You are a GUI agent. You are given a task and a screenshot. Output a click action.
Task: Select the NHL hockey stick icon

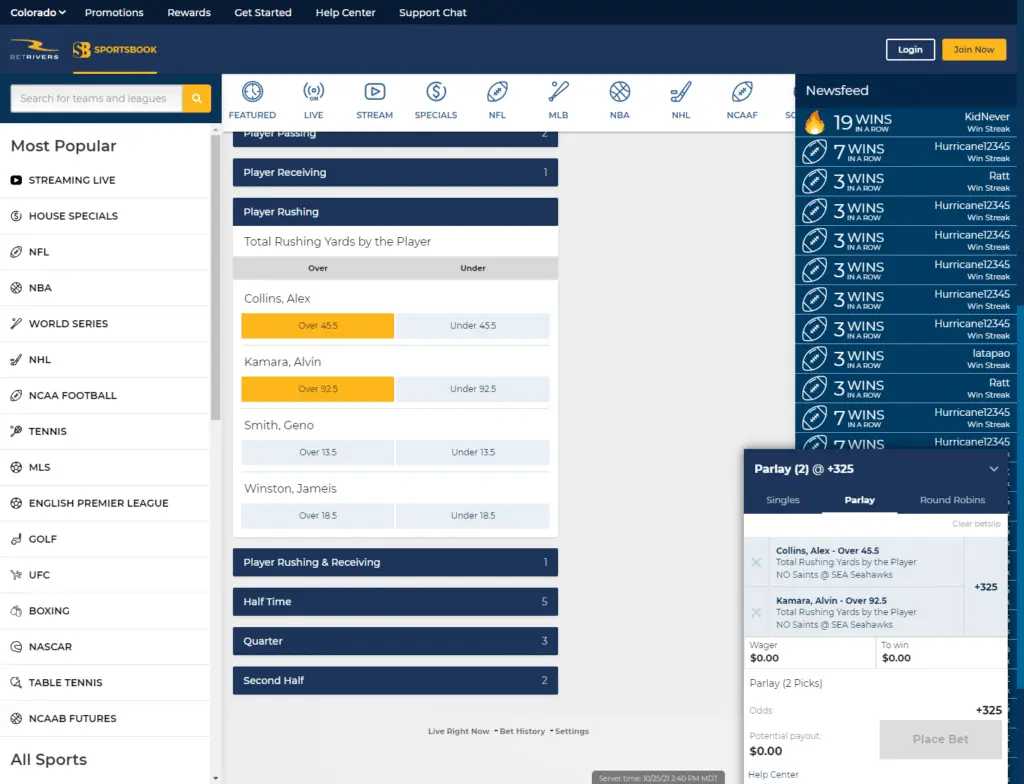tap(680, 92)
